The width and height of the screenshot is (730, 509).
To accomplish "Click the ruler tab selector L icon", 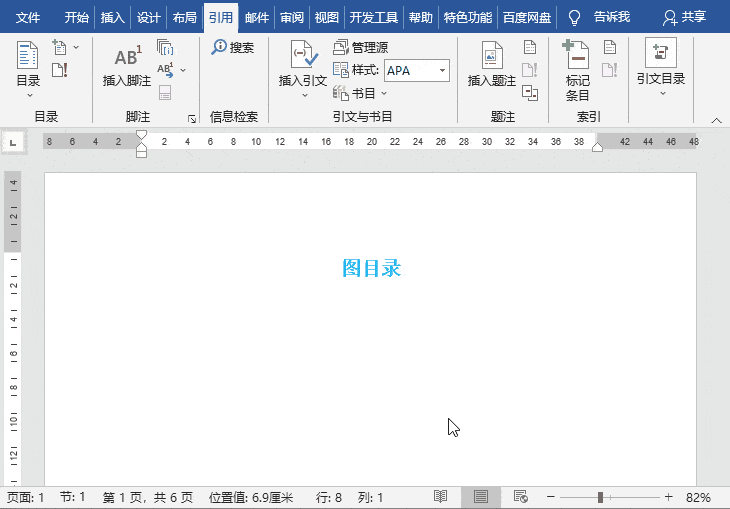I will click(13, 143).
